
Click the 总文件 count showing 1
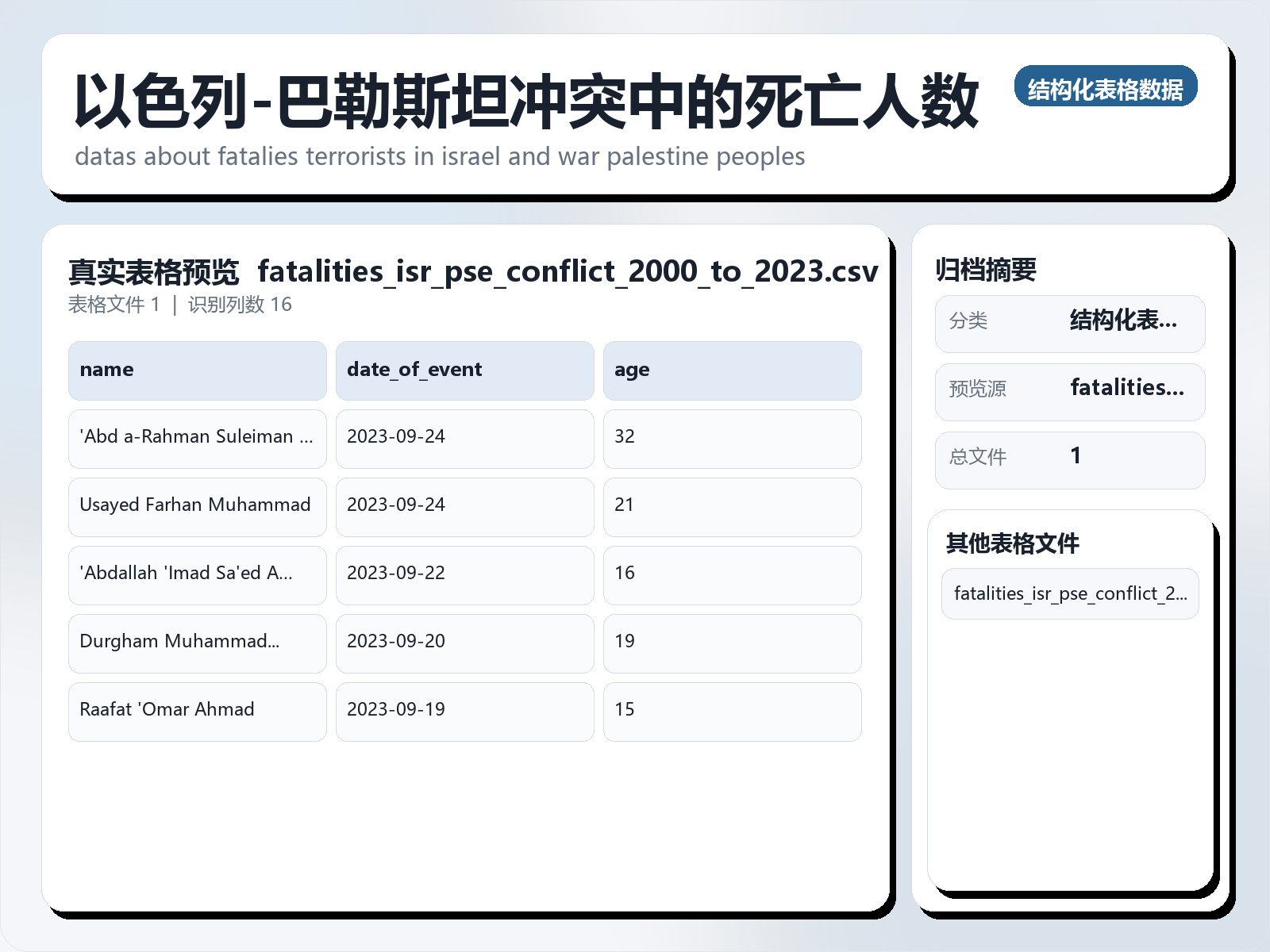pyautogui.click(x=1076, y=458)
